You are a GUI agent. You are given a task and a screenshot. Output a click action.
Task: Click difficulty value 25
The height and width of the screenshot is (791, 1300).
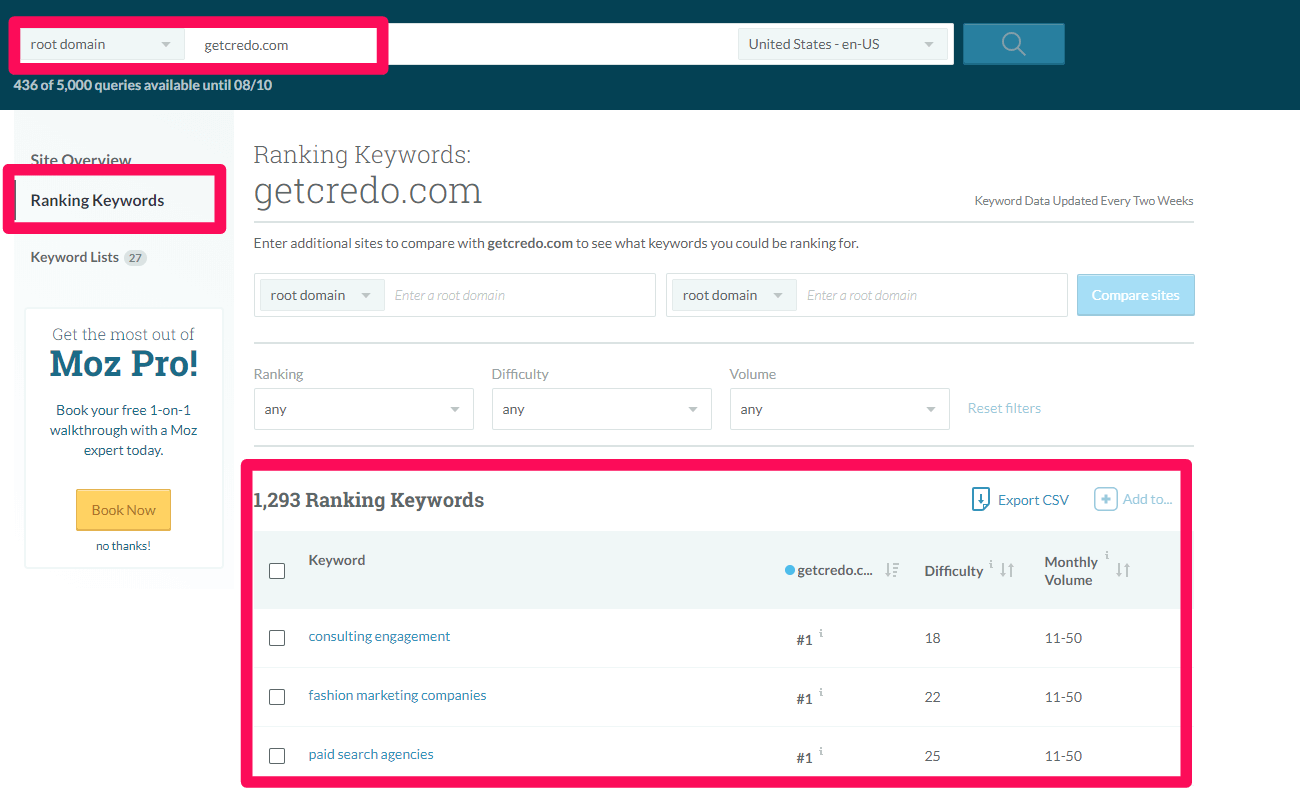(x=933, y=756)
